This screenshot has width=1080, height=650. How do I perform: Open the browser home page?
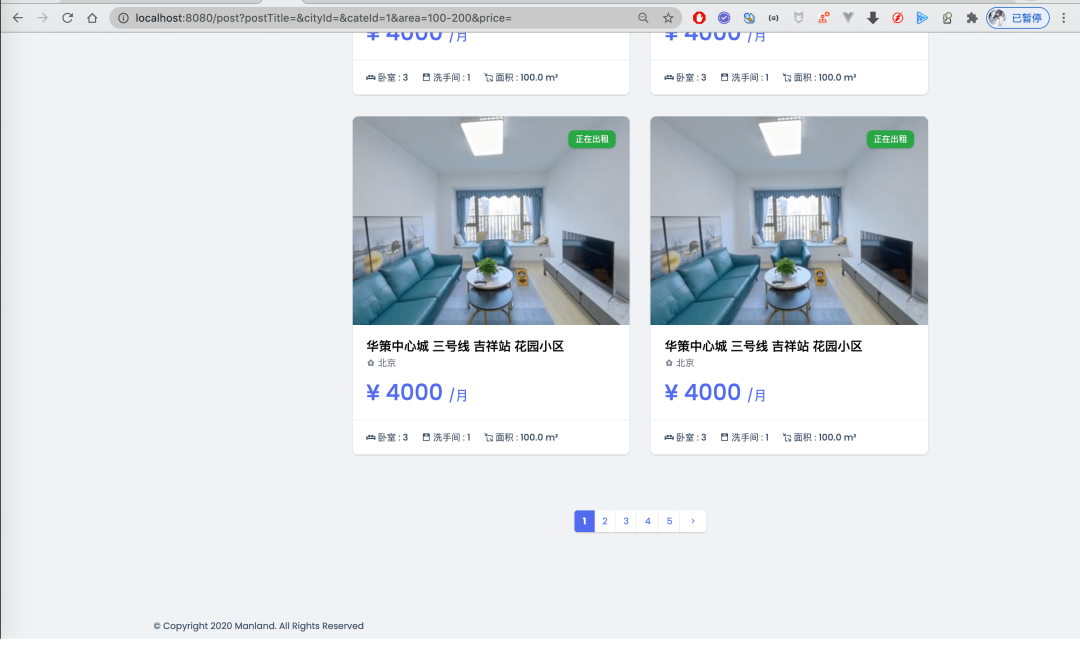[x=92, y=18]
